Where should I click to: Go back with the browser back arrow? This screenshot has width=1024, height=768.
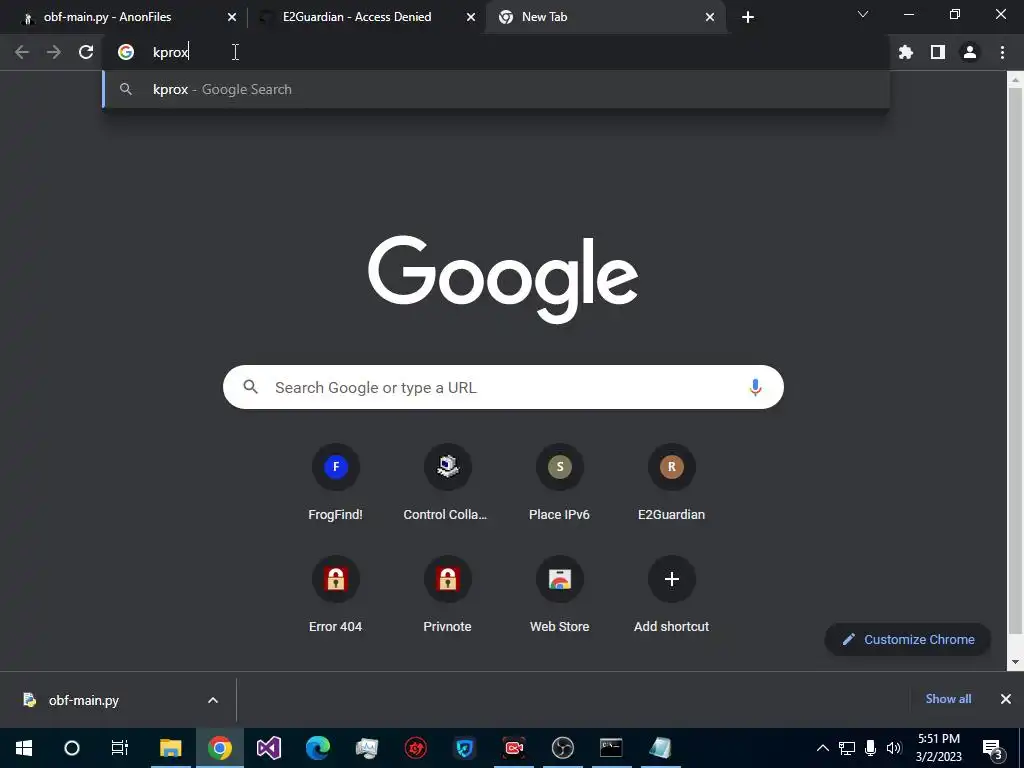(22, 52)
